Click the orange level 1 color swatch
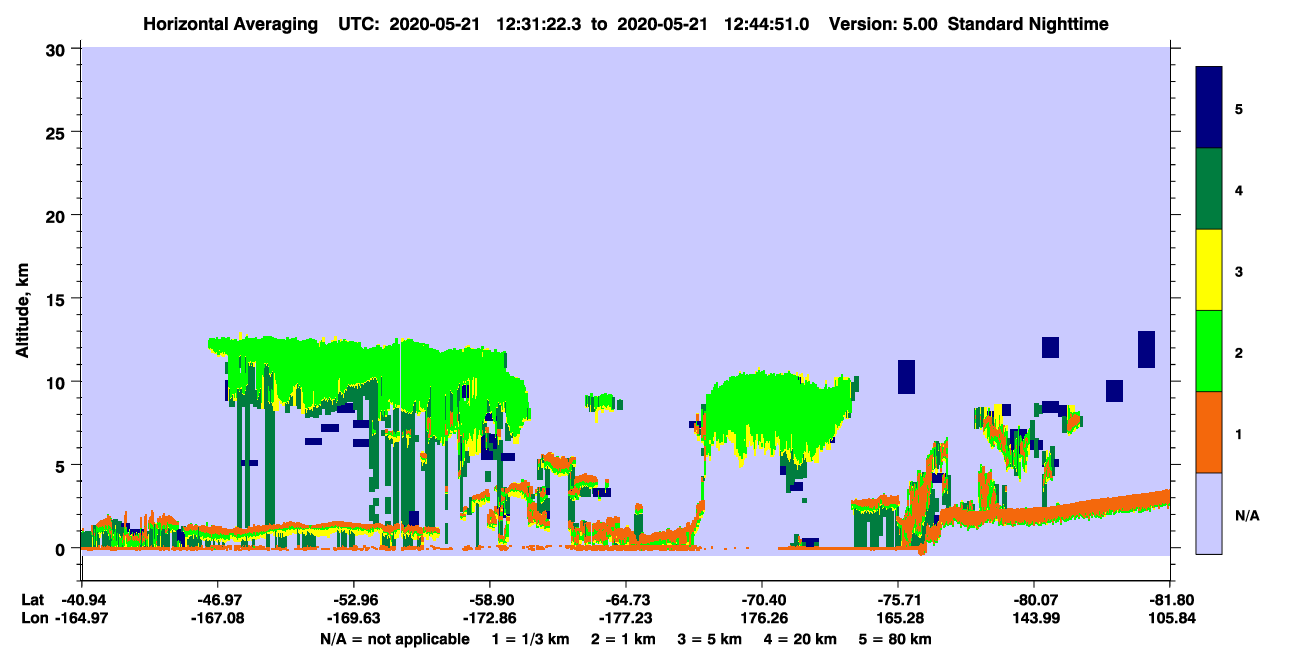The image size is (1300, 667). [x=1209, y=432]
